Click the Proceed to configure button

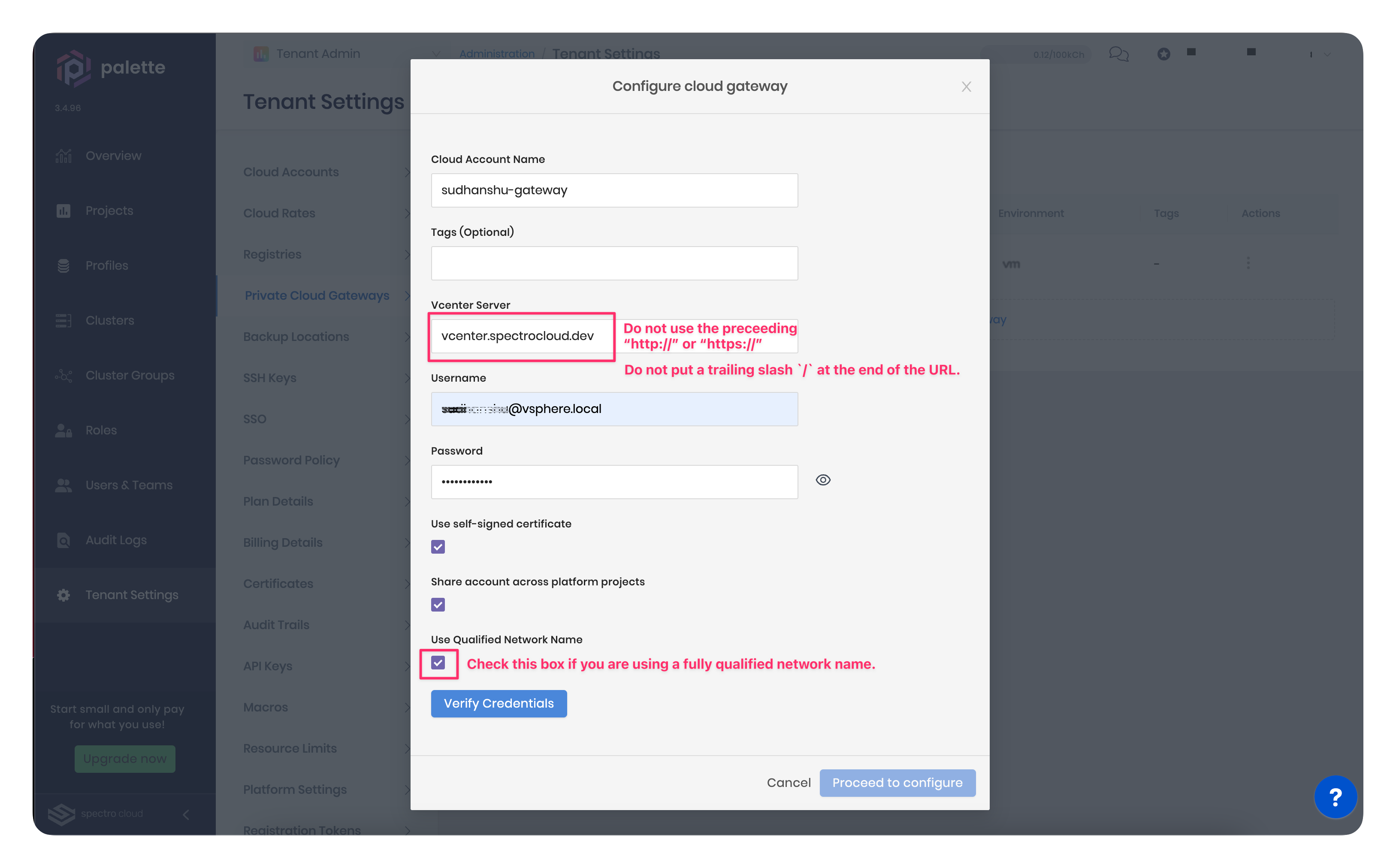pyautogui.click(x=897, y=783)
